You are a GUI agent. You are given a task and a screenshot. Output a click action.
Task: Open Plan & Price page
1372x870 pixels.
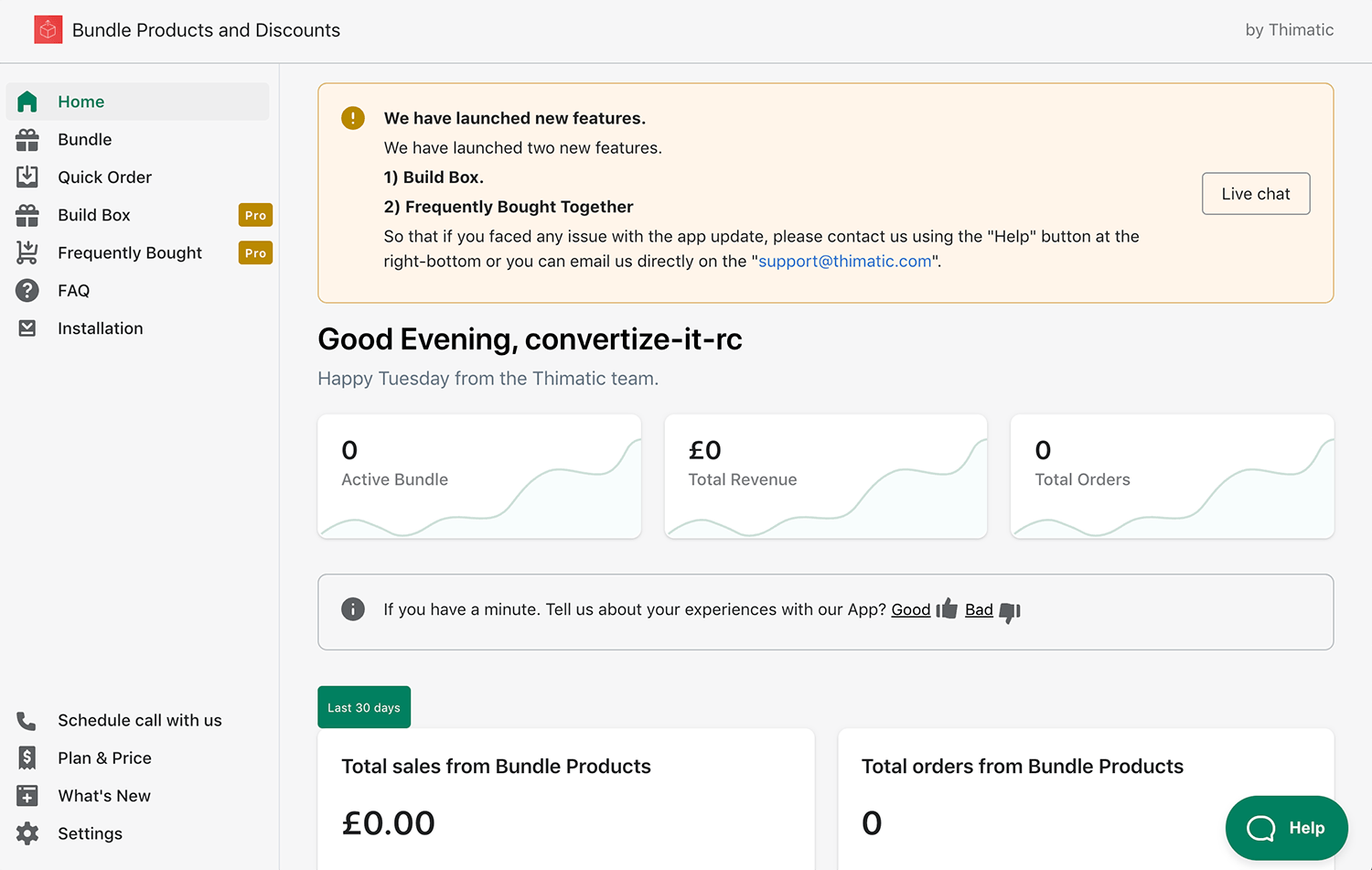click(x=104, y=758)
